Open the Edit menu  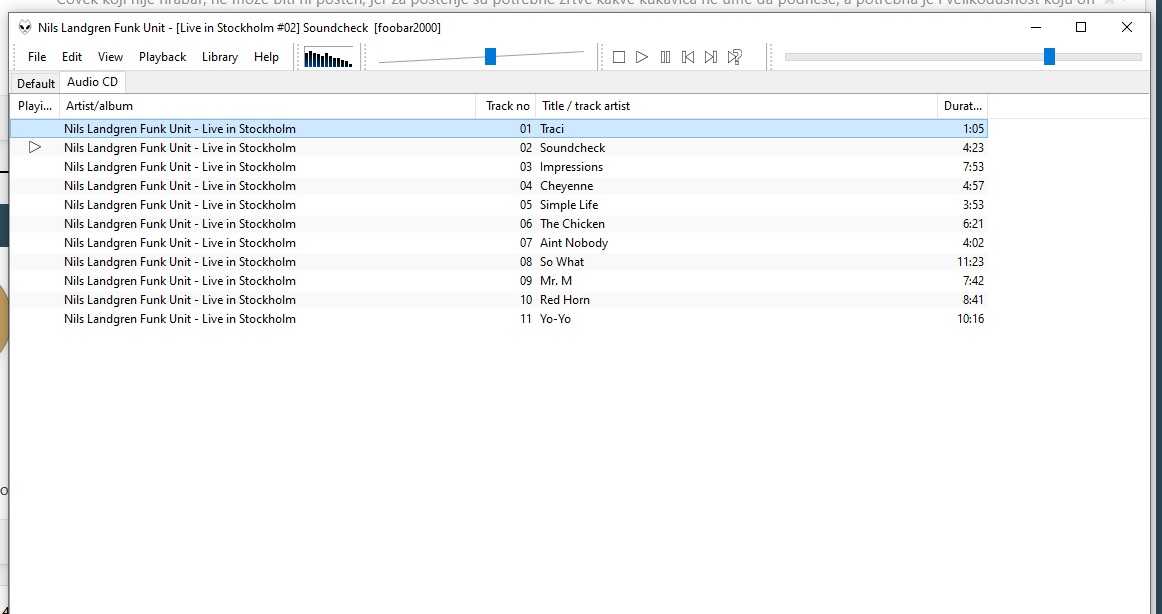pos(72,57)
